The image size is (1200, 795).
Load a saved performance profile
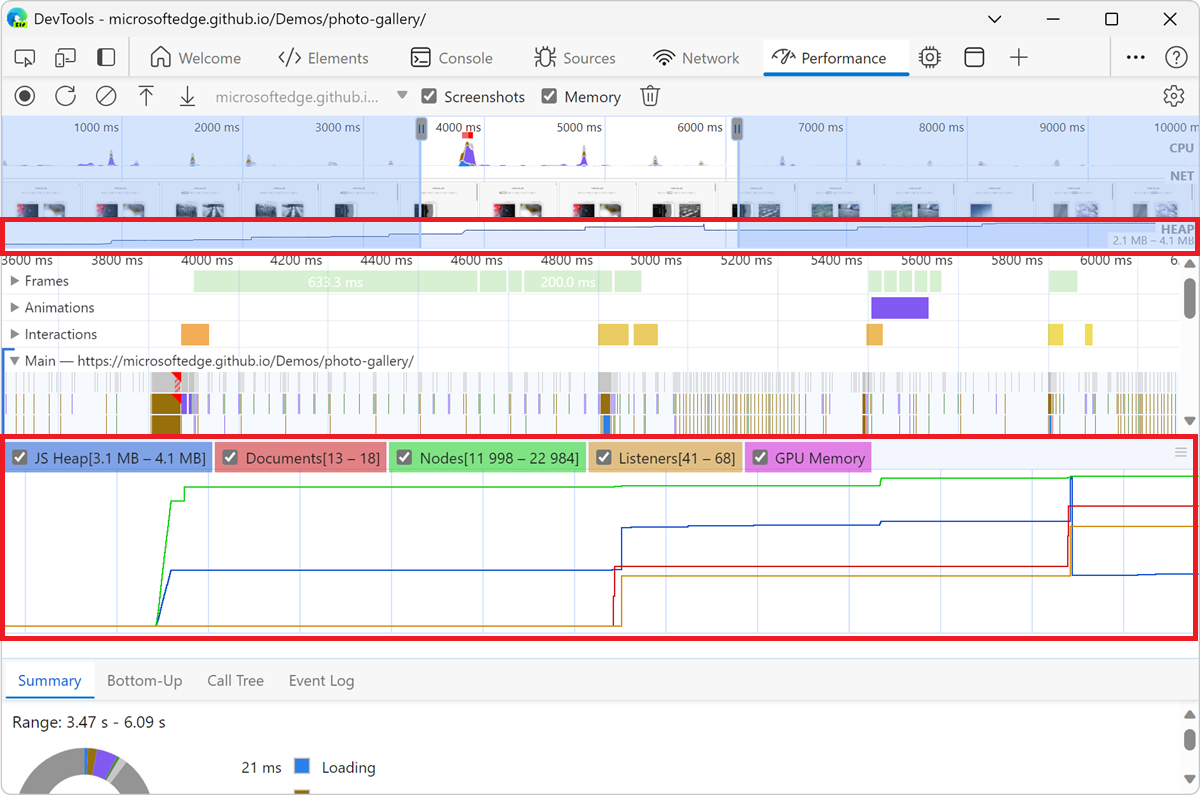point(146,96)
